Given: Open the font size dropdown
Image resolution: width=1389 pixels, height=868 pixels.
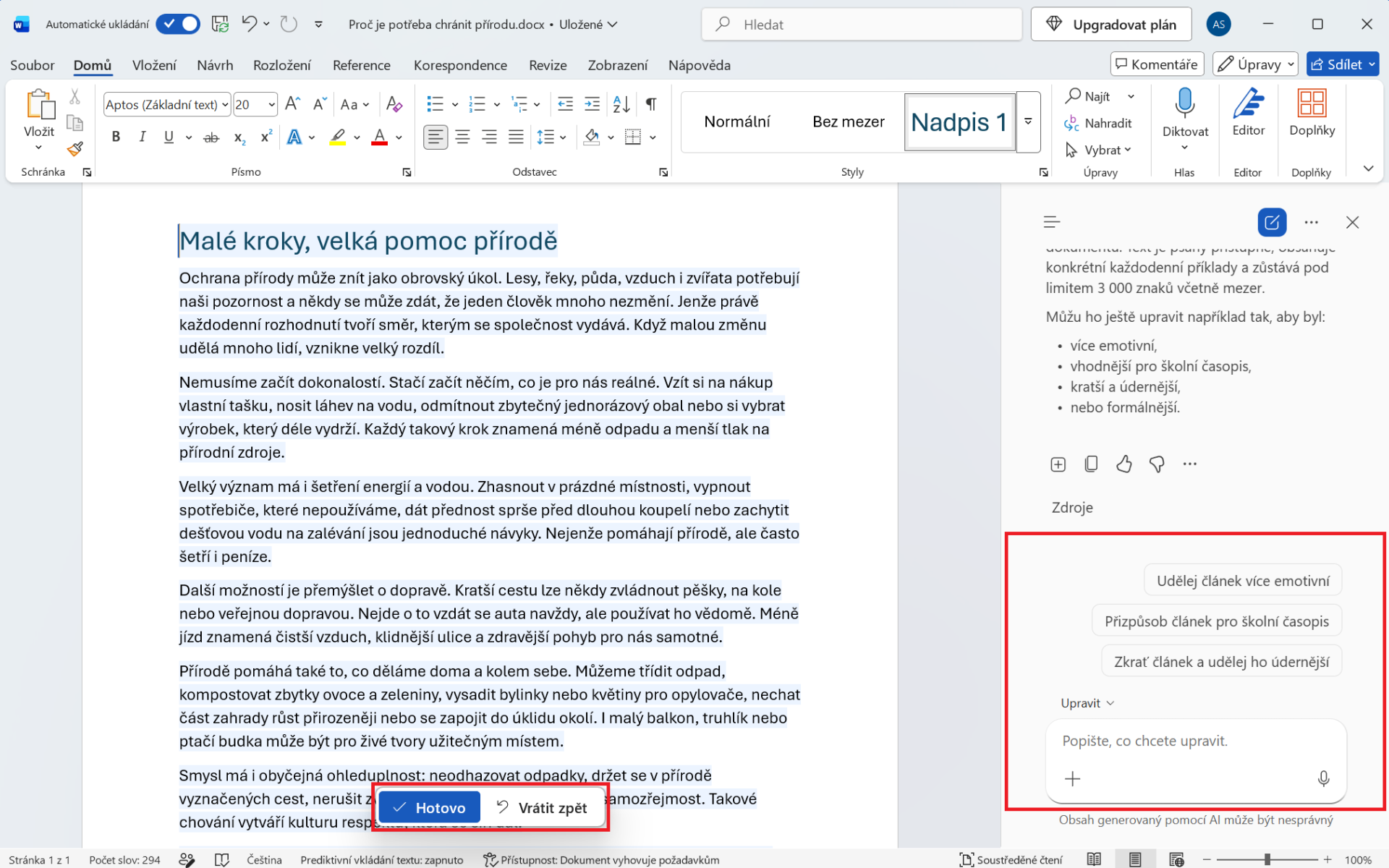Looking at the screenshot, I should click(x=271, y=105).
